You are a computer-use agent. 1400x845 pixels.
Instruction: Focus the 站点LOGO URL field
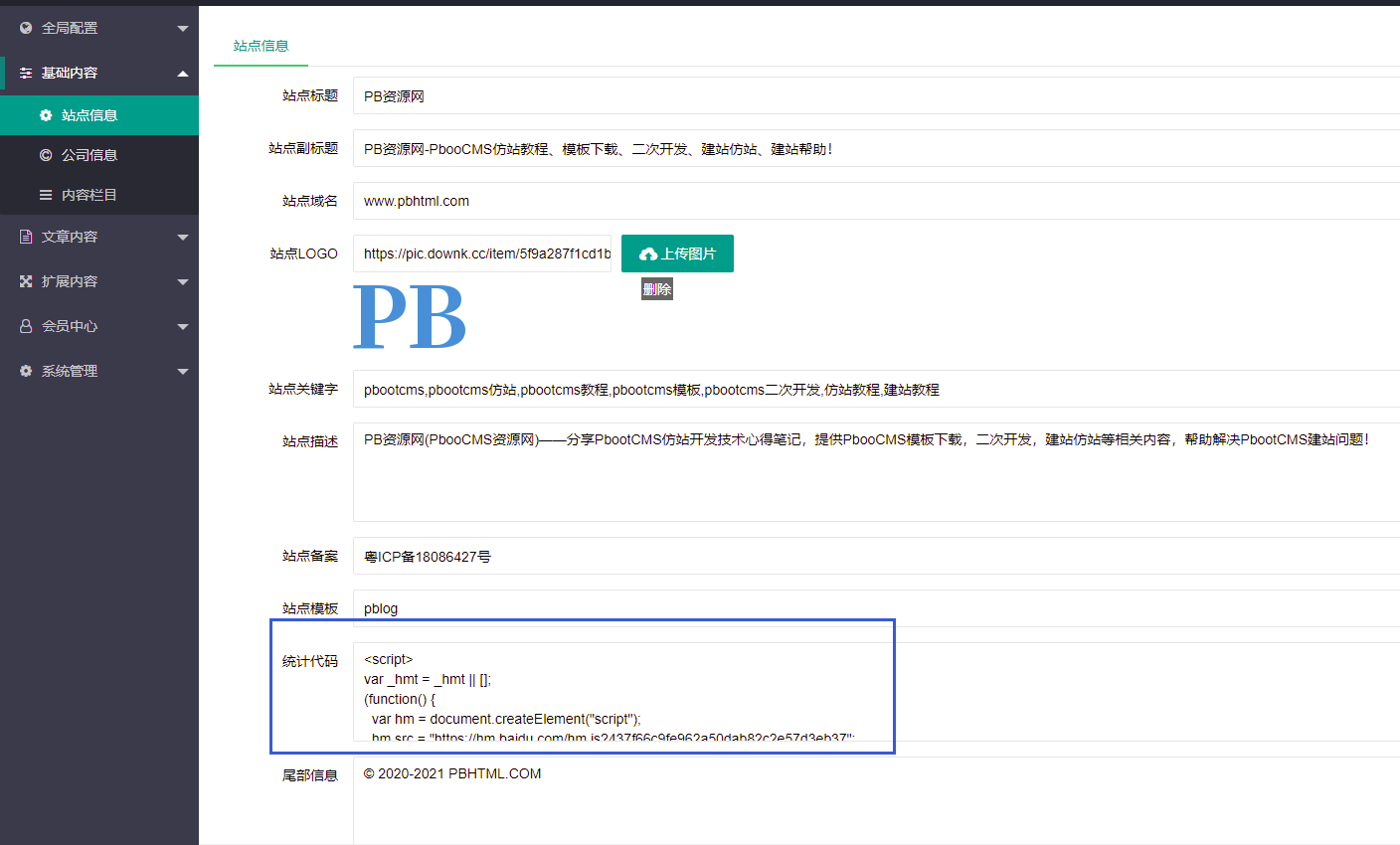pos(482,253)
